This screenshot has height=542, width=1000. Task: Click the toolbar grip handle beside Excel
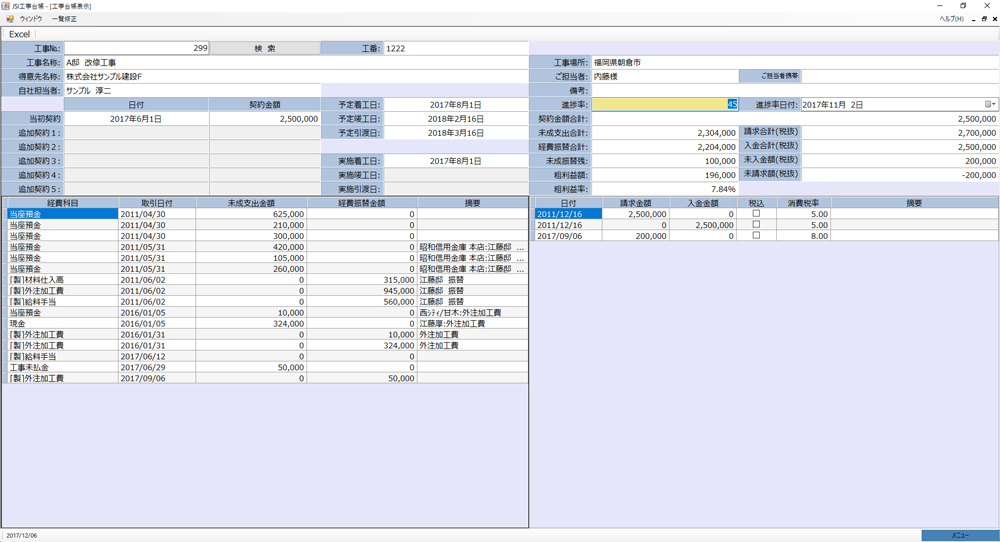tap(4, 34)
